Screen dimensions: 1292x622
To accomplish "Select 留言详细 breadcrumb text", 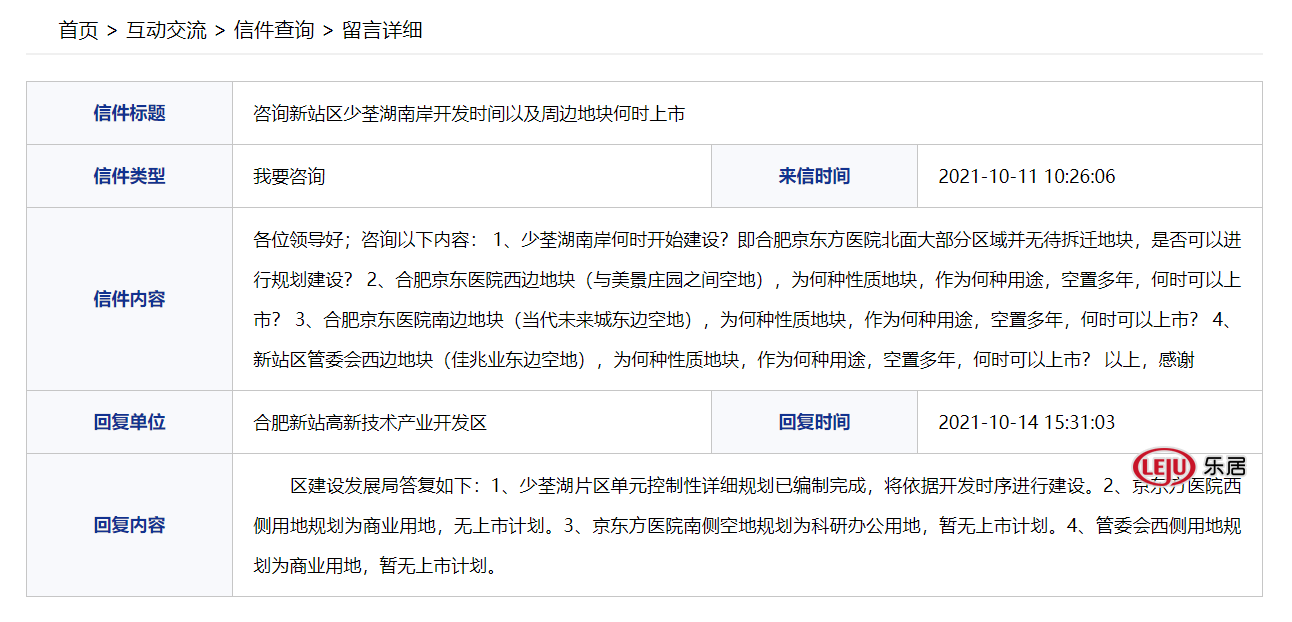I will pos(382,30).
